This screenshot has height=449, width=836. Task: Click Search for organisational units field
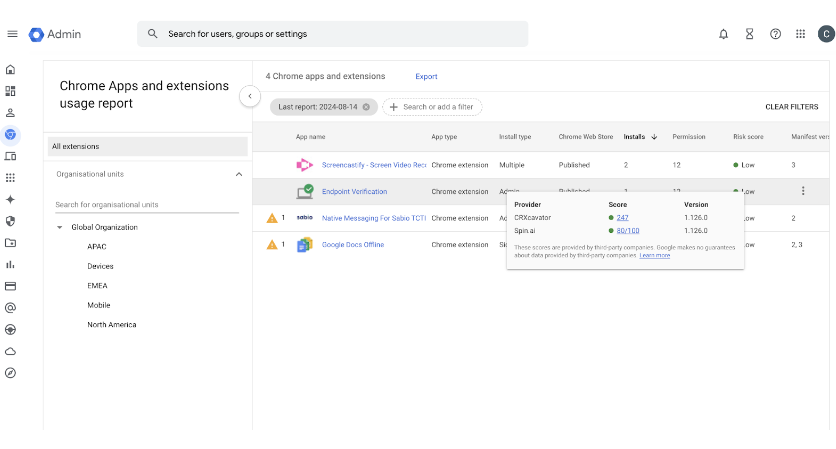coord(147,205)
